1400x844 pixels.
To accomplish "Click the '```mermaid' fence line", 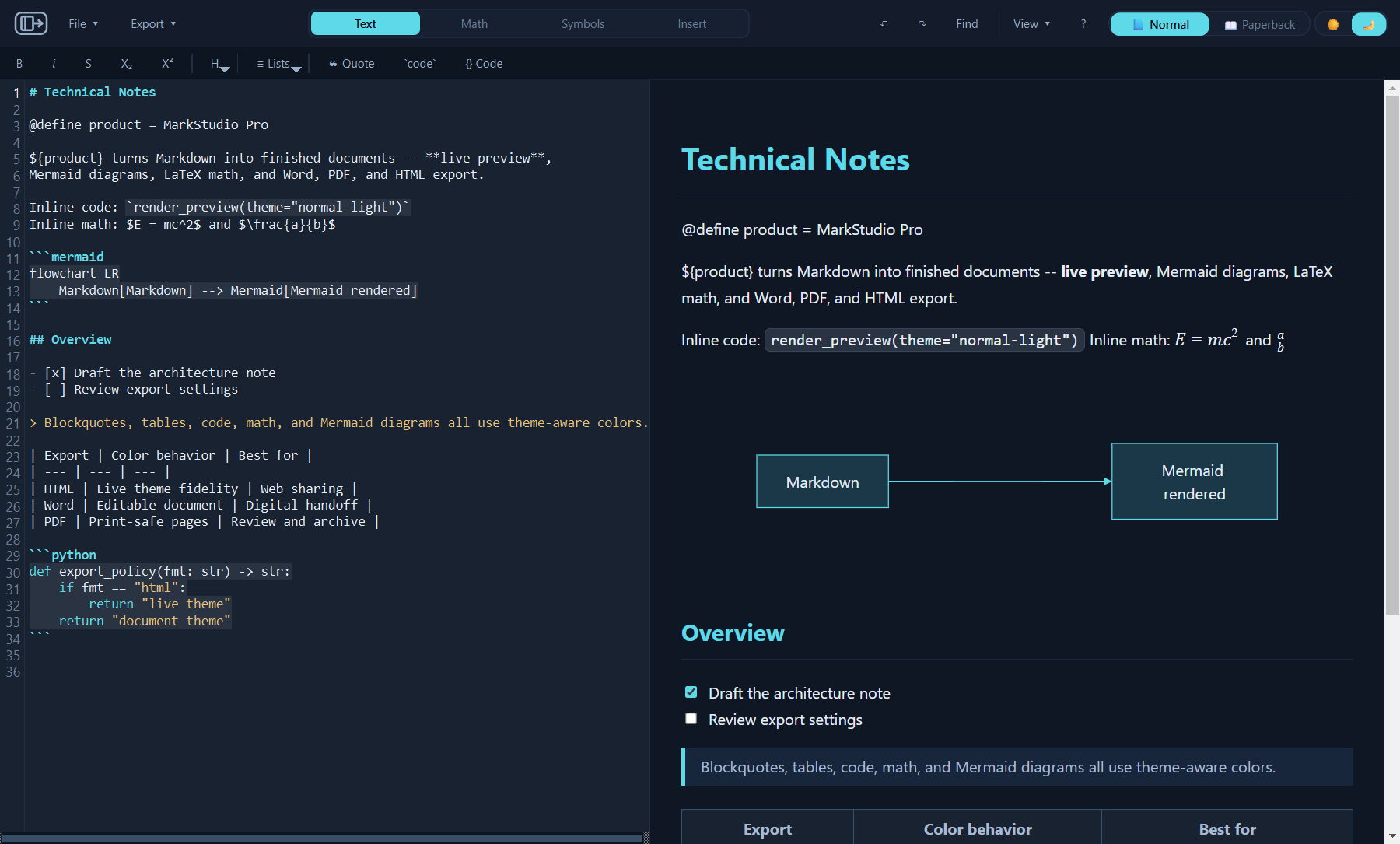I will 66,257.
